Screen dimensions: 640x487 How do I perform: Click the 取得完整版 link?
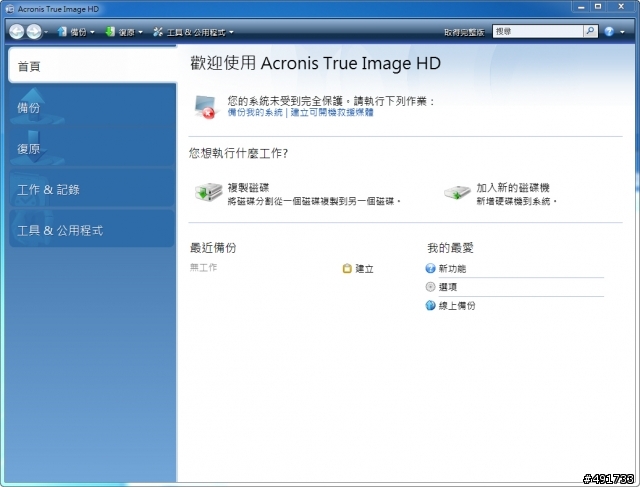[464, 32]
